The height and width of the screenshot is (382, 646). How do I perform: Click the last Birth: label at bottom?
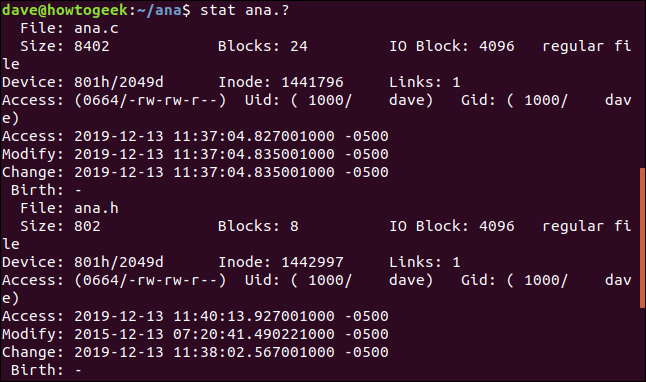point(37,370)
